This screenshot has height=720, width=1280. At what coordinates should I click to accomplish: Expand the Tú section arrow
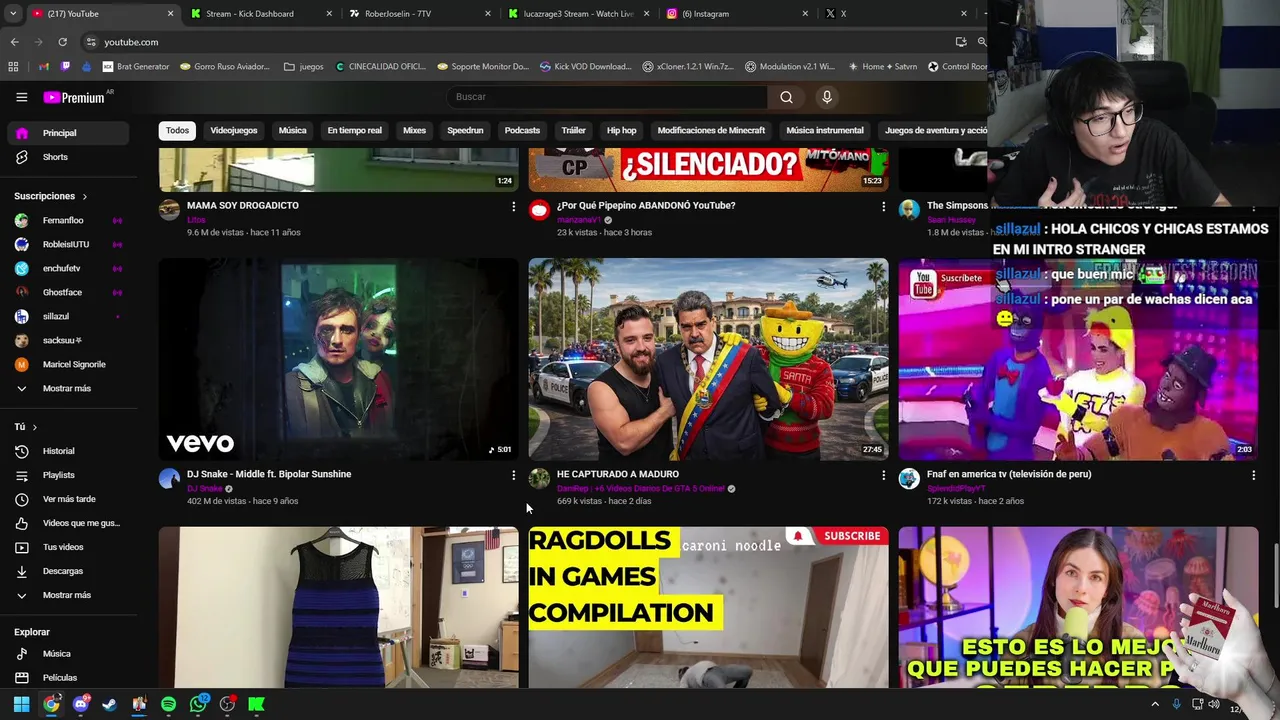point(35,427)
